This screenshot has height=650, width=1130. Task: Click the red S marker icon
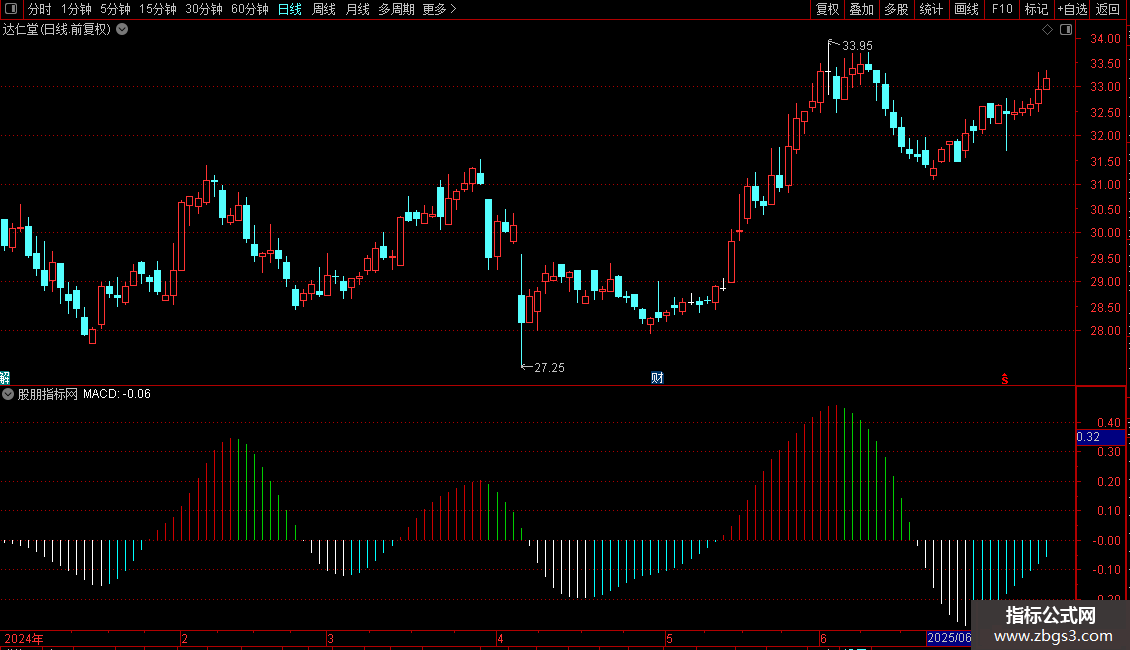point(1005,379)
